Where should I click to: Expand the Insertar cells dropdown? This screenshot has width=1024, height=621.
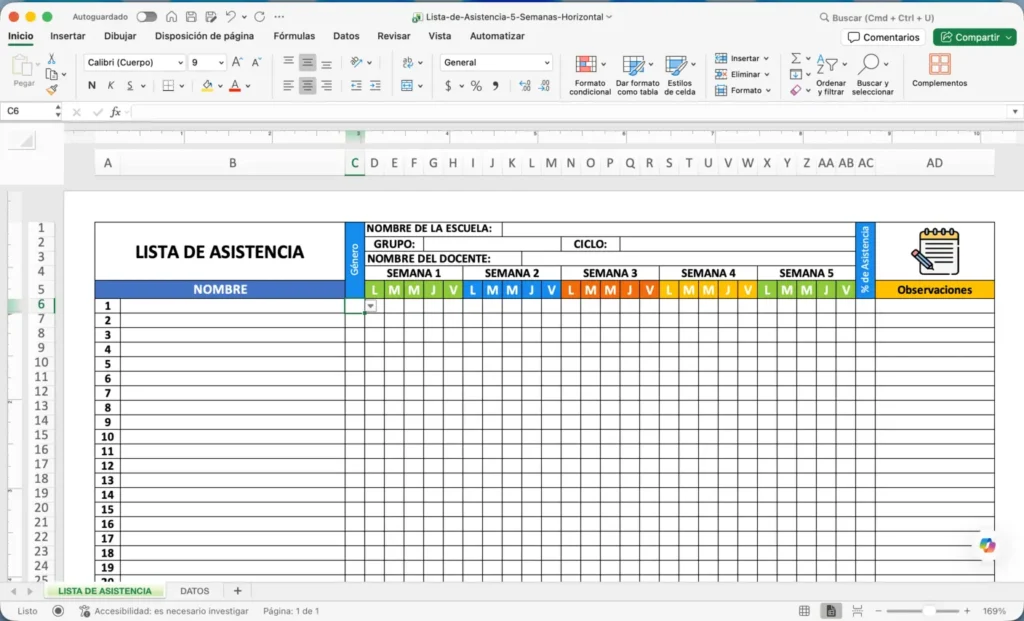[766, 58]
